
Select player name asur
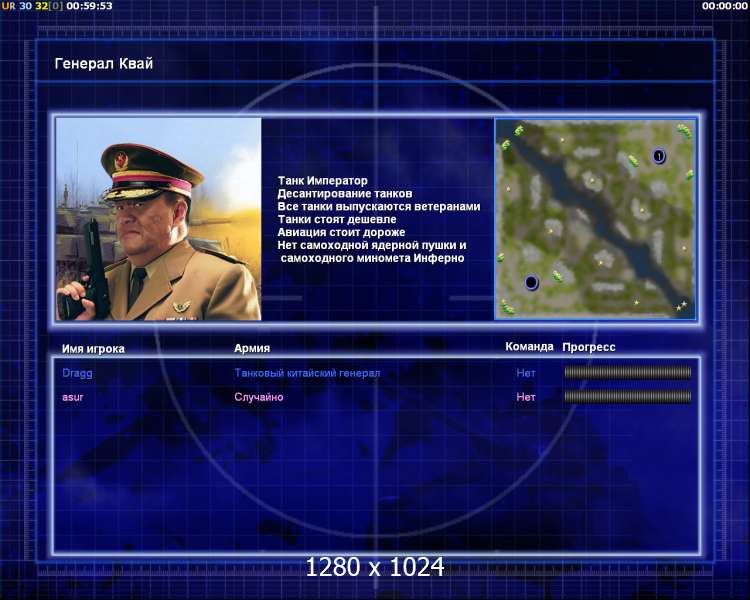(73, 397)
